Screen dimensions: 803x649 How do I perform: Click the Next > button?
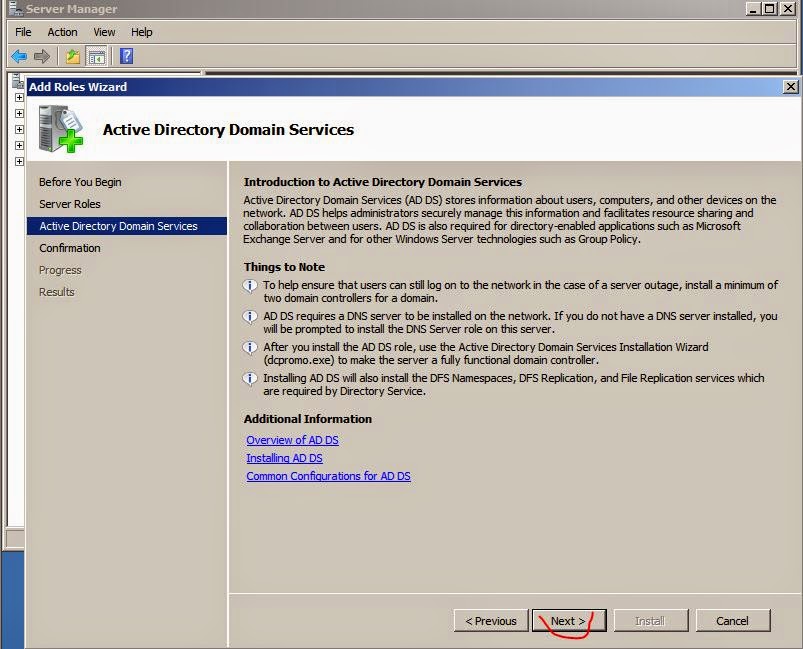click(x=569, y=621)
